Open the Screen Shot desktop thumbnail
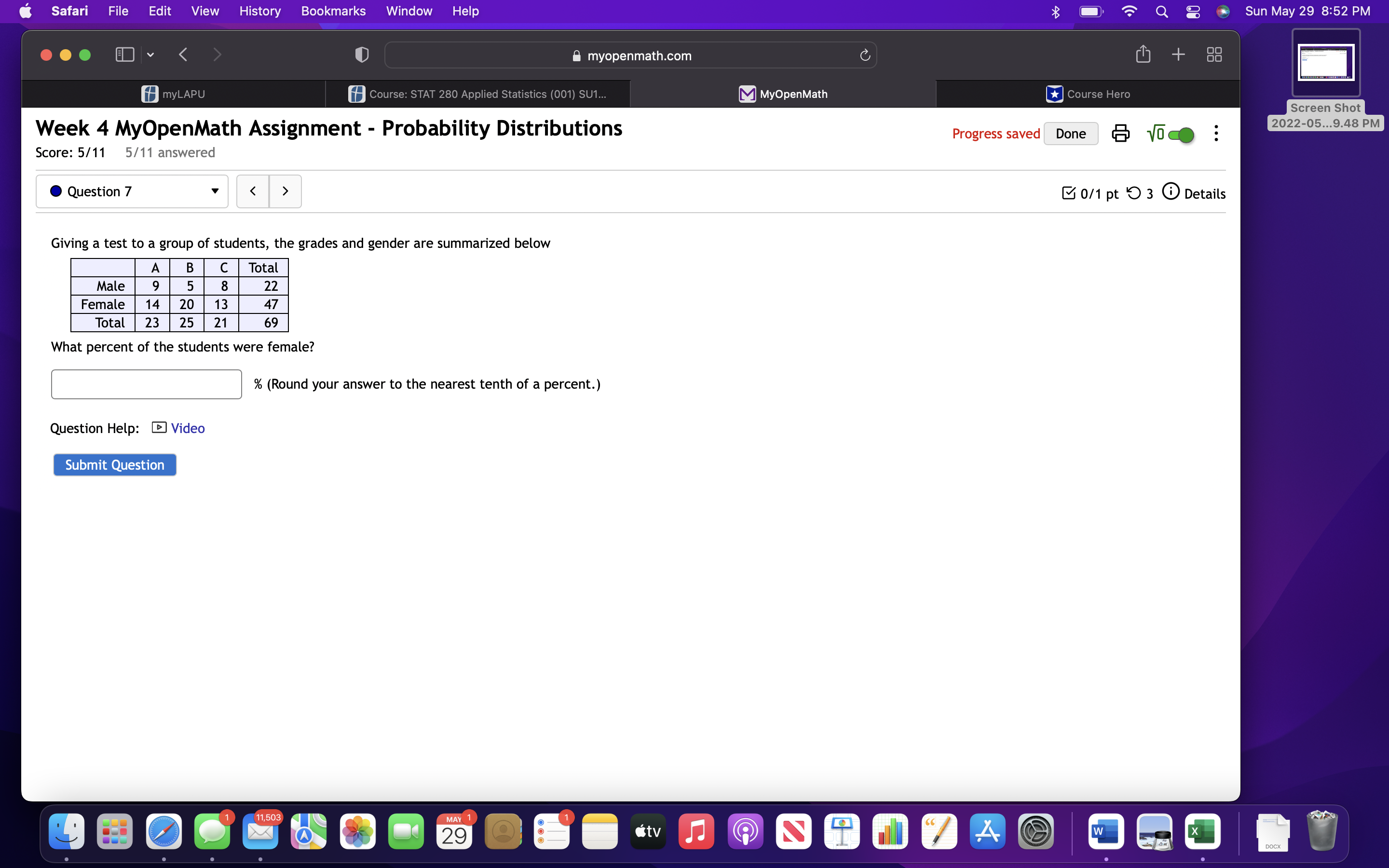This screenshot has height=868, width=1389. 1325,63
